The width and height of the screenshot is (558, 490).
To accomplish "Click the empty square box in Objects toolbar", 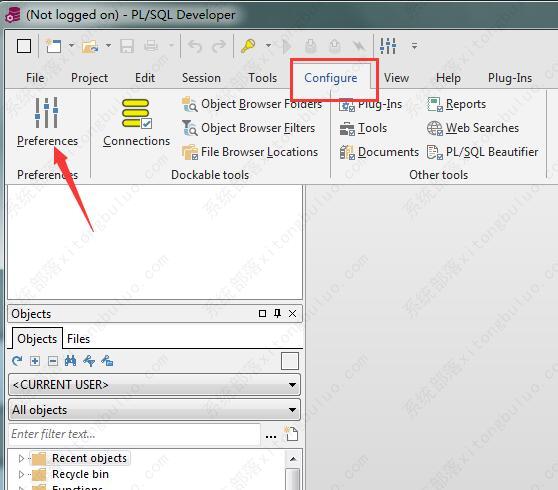I will click(290, 362).
